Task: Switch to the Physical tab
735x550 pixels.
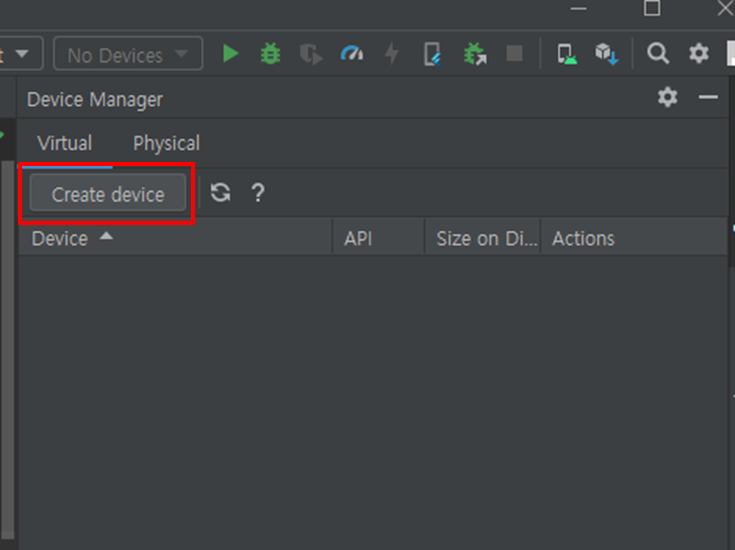Action: point(166,143)
